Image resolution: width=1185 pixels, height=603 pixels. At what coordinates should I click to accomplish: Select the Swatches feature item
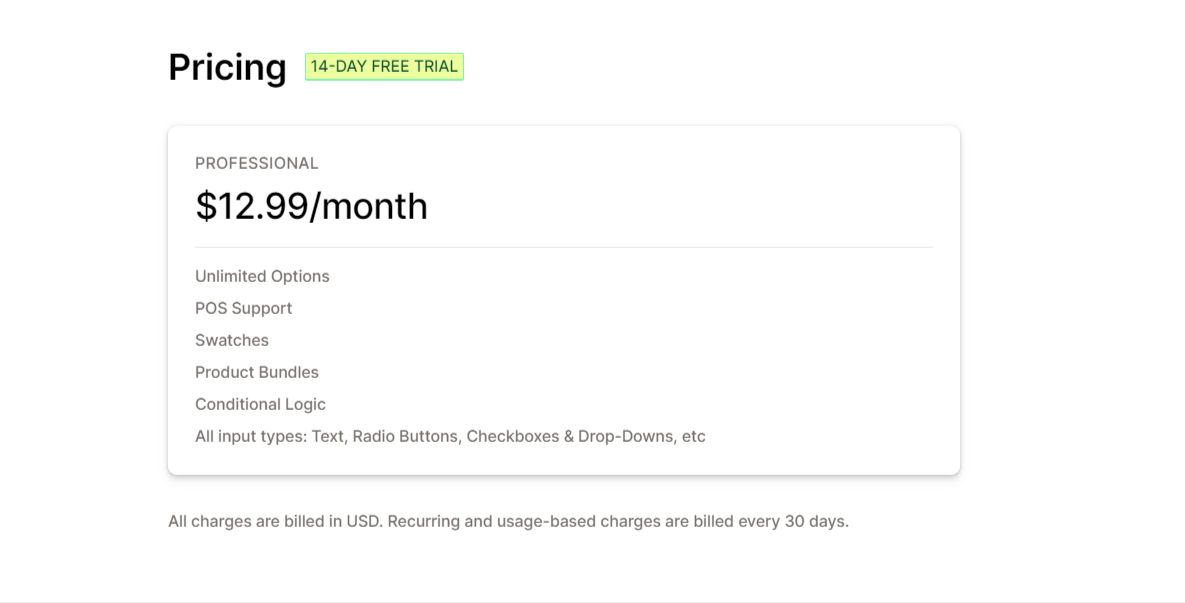tap(232, 340)
